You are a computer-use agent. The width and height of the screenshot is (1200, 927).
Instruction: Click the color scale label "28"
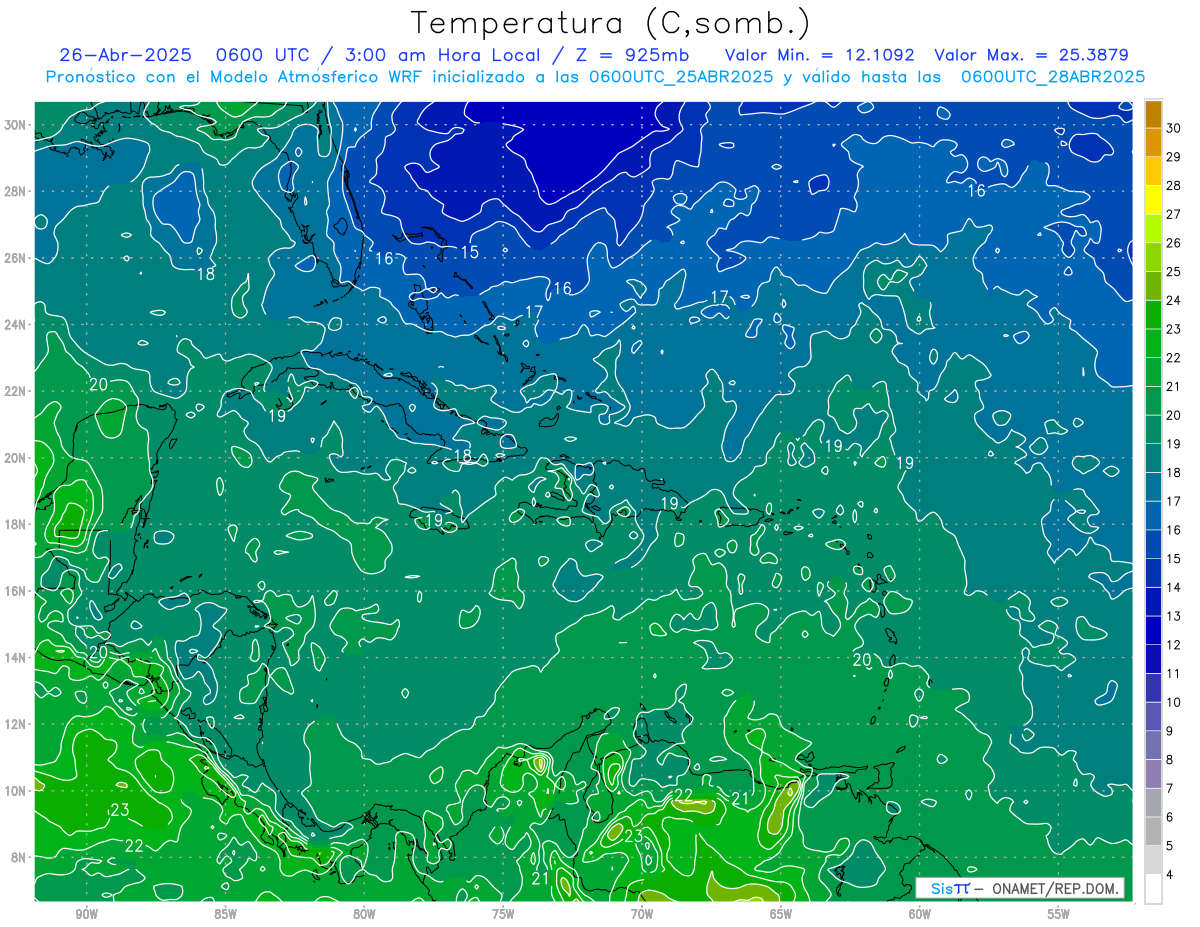1174,186
